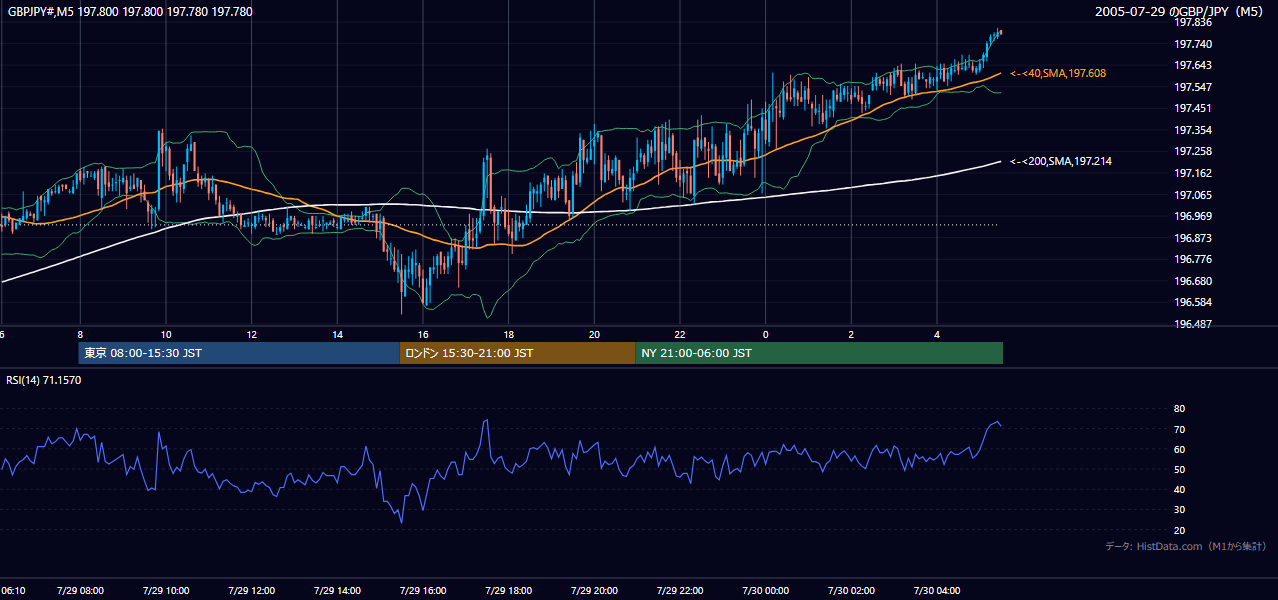
Task: Click hour tick 20 under price chart
Action: (x=595, y=334)
